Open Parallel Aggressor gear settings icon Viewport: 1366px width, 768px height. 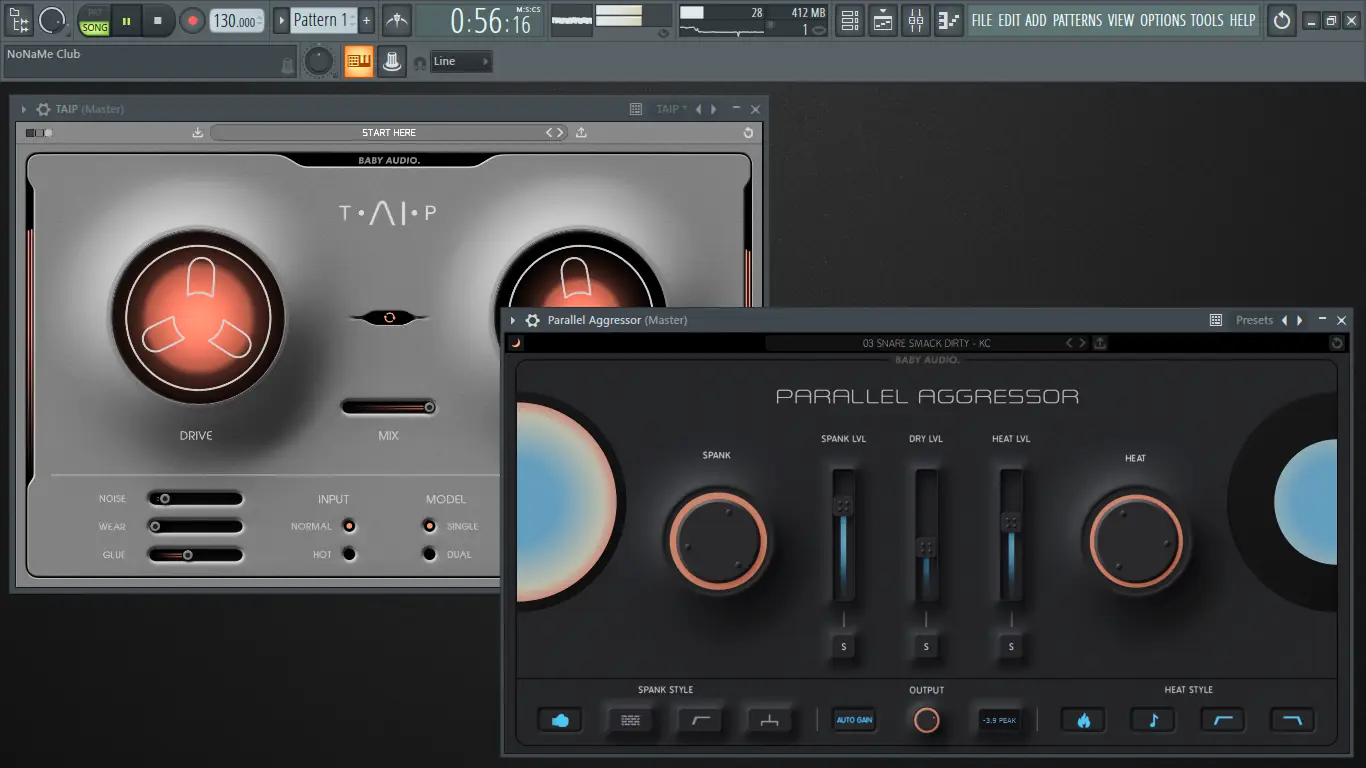533,320
